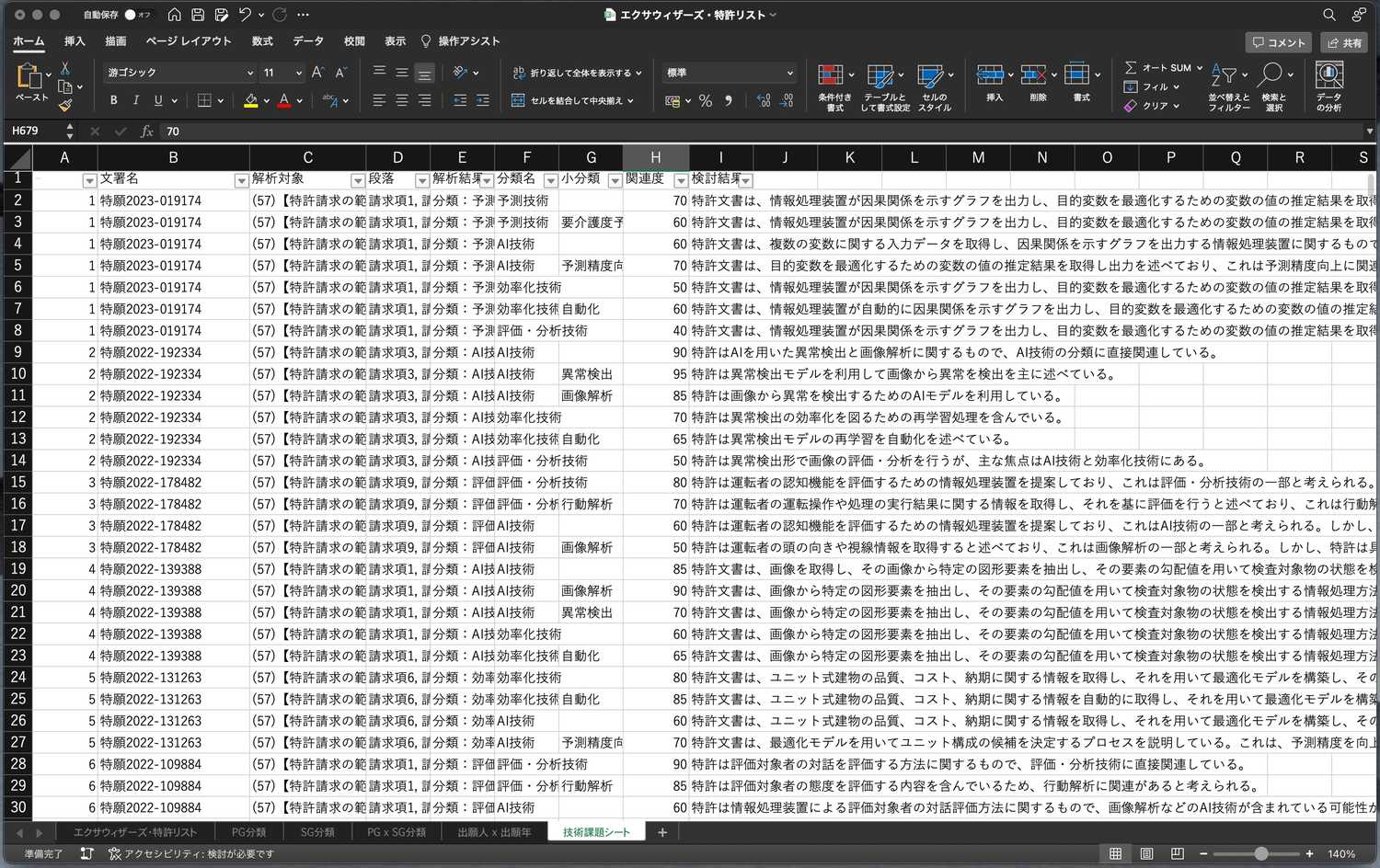Image resolution: width=1380 pixels, height=868 pixels.
Task: Click the Cut scissors icon
Action: pos(65,68)
